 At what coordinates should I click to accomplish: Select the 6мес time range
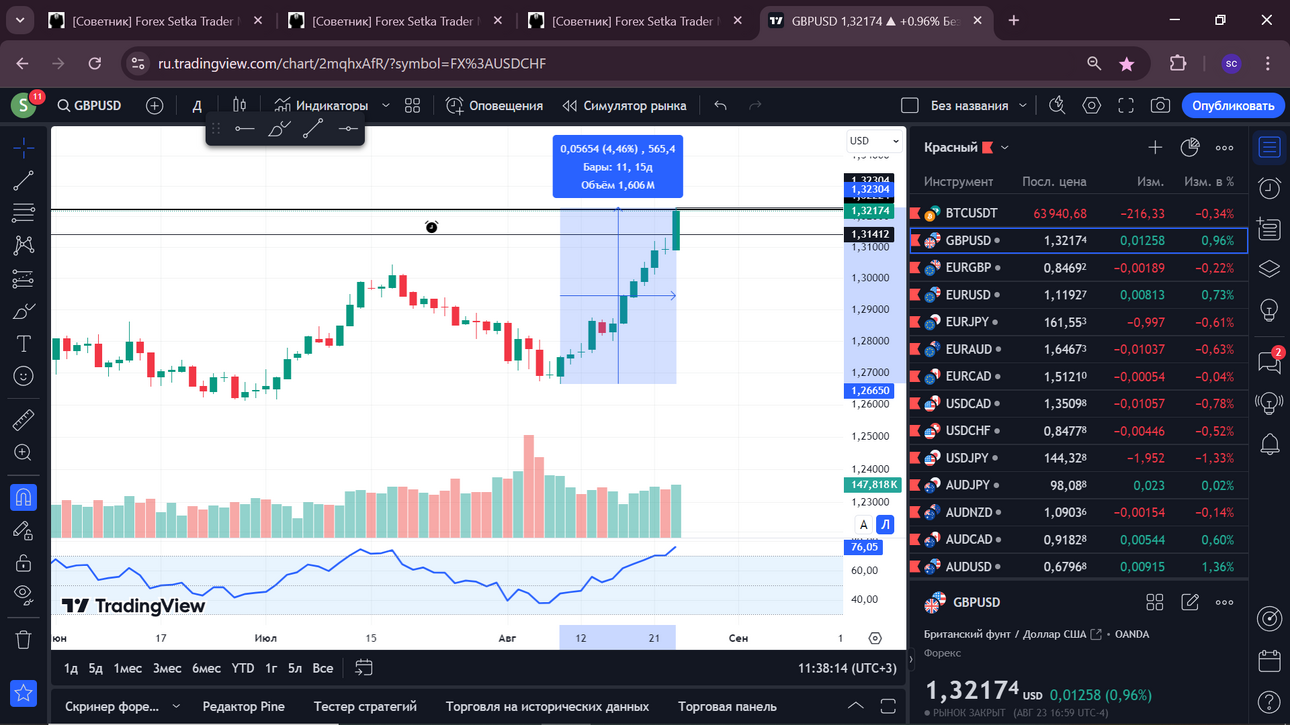[x=206, y=668]
